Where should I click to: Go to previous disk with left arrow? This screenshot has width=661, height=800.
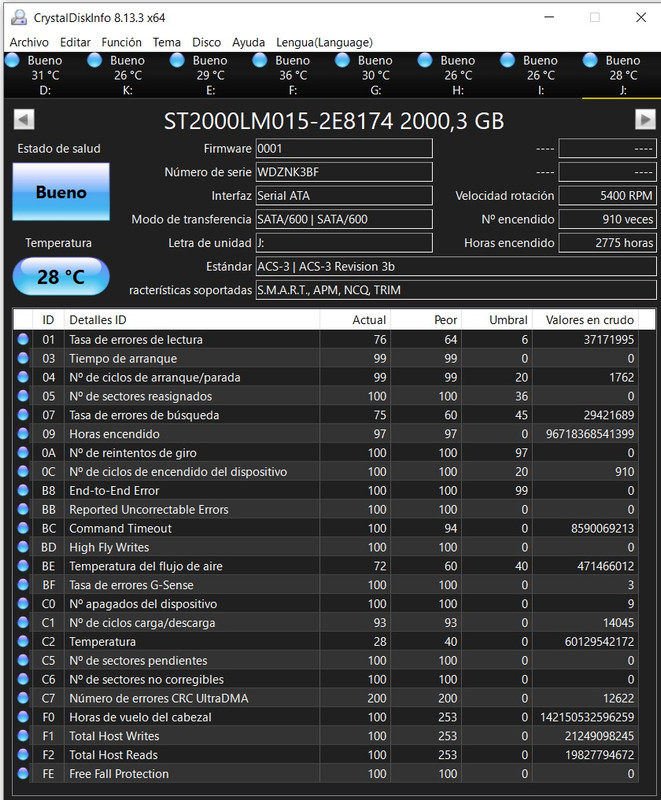point(24,120)
